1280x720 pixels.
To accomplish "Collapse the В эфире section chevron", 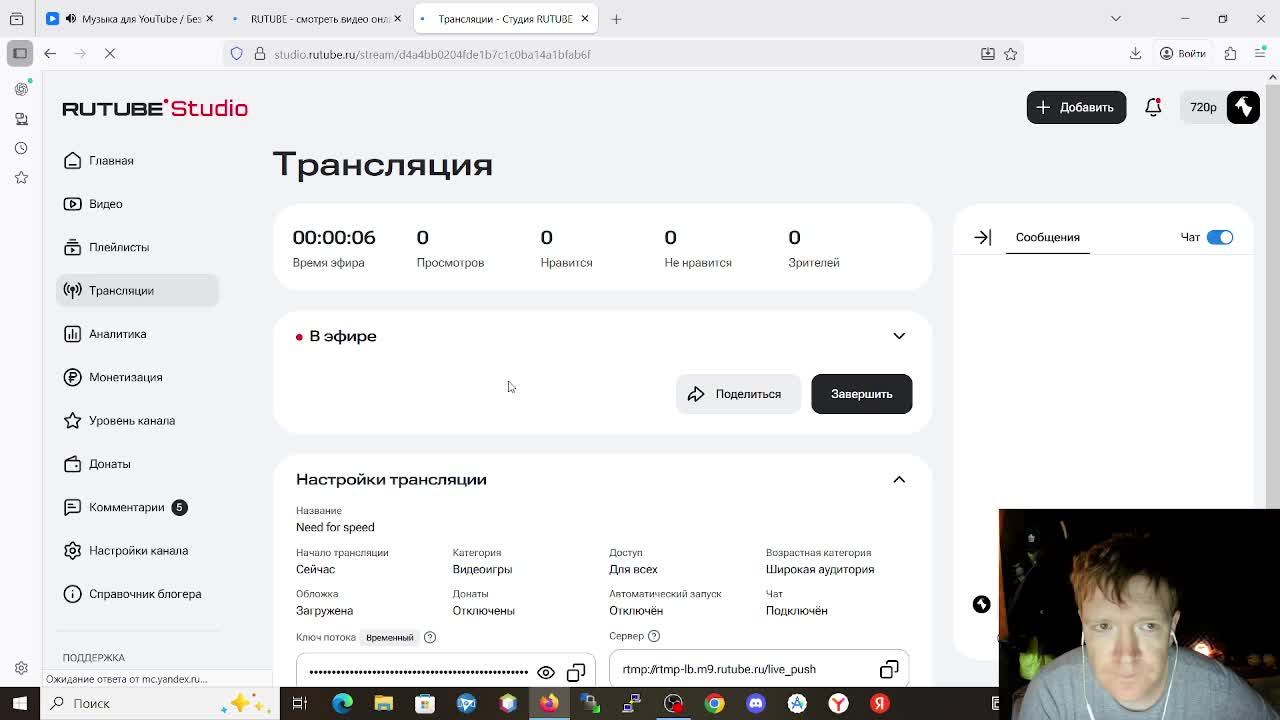I will (899, 336).
